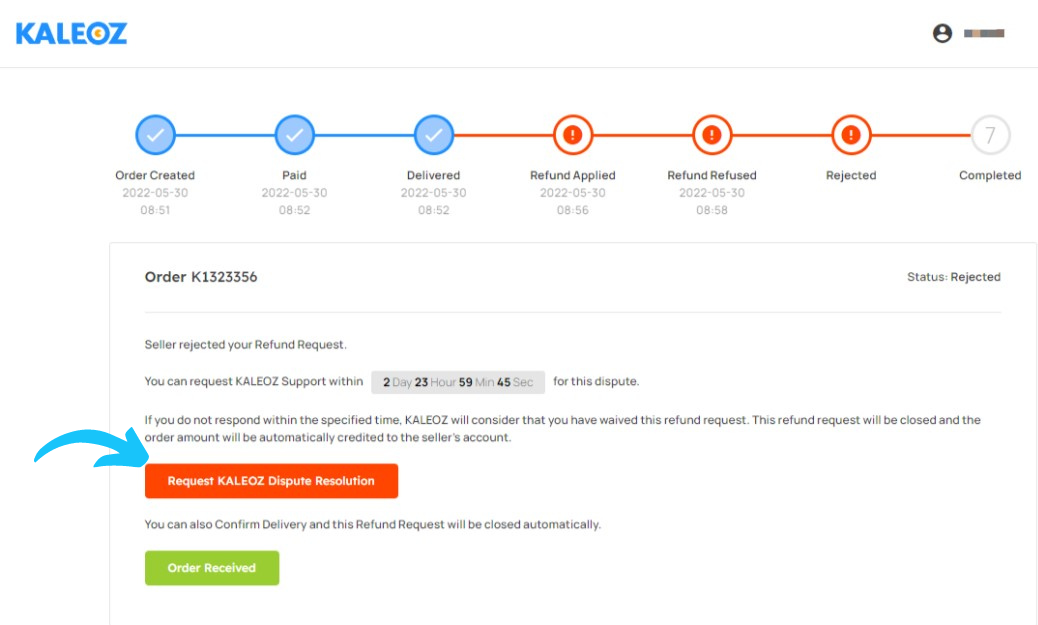Click the 'Completed' step label
Screen dimensions: 1038x625
990,175
